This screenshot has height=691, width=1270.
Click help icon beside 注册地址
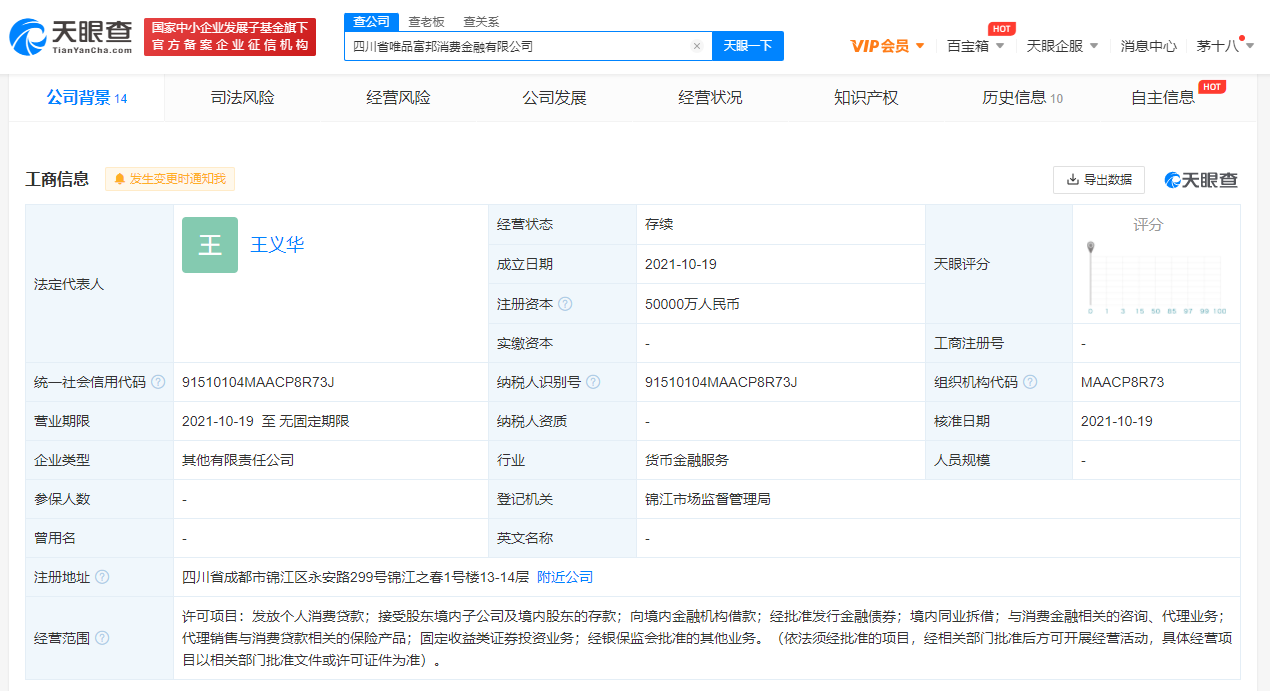point(102,577)
